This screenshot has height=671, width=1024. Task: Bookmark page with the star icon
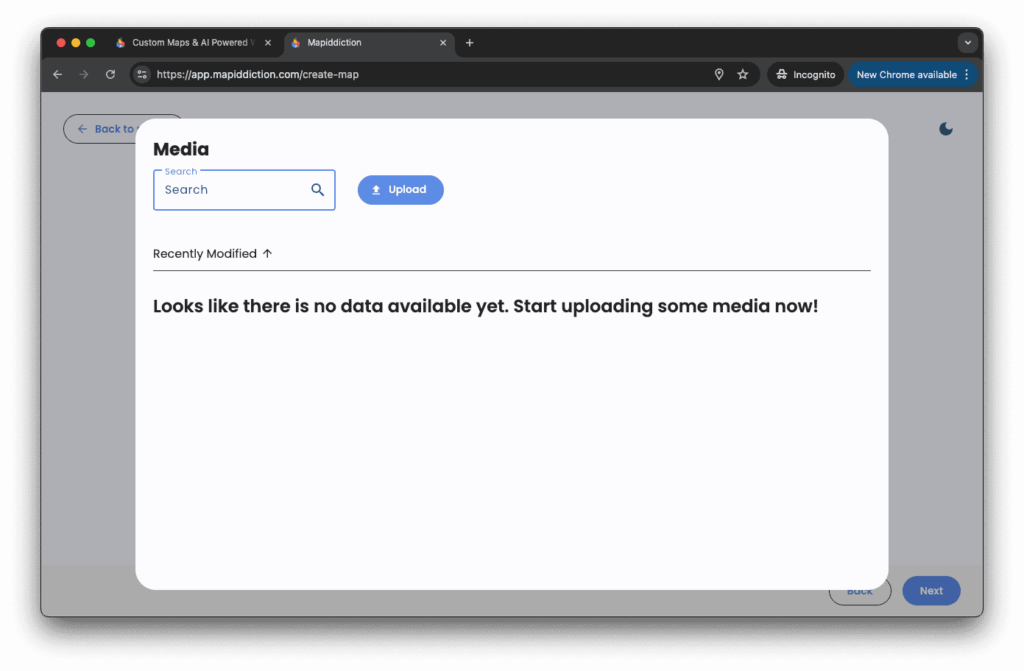coord(743,75)
